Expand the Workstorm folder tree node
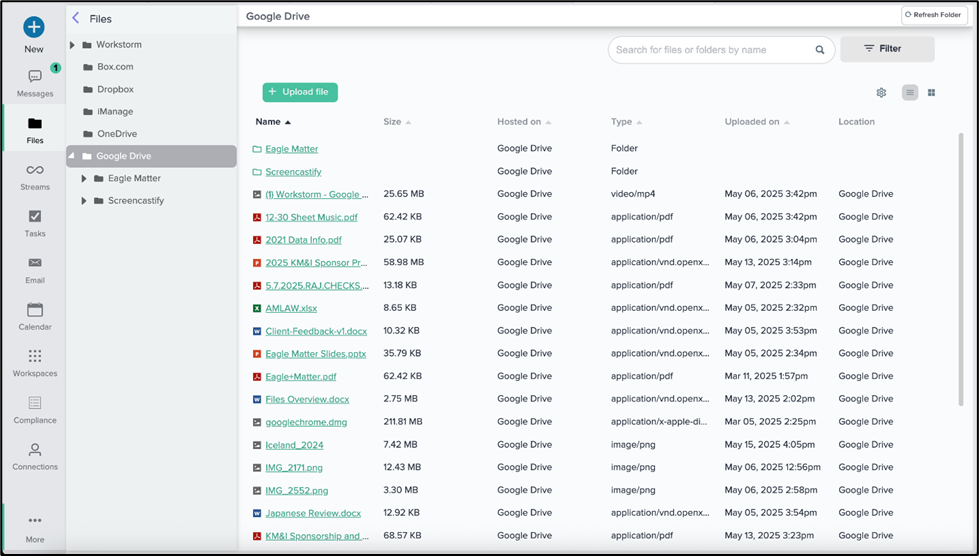979x556 pixels. click(x=72, y=45)
